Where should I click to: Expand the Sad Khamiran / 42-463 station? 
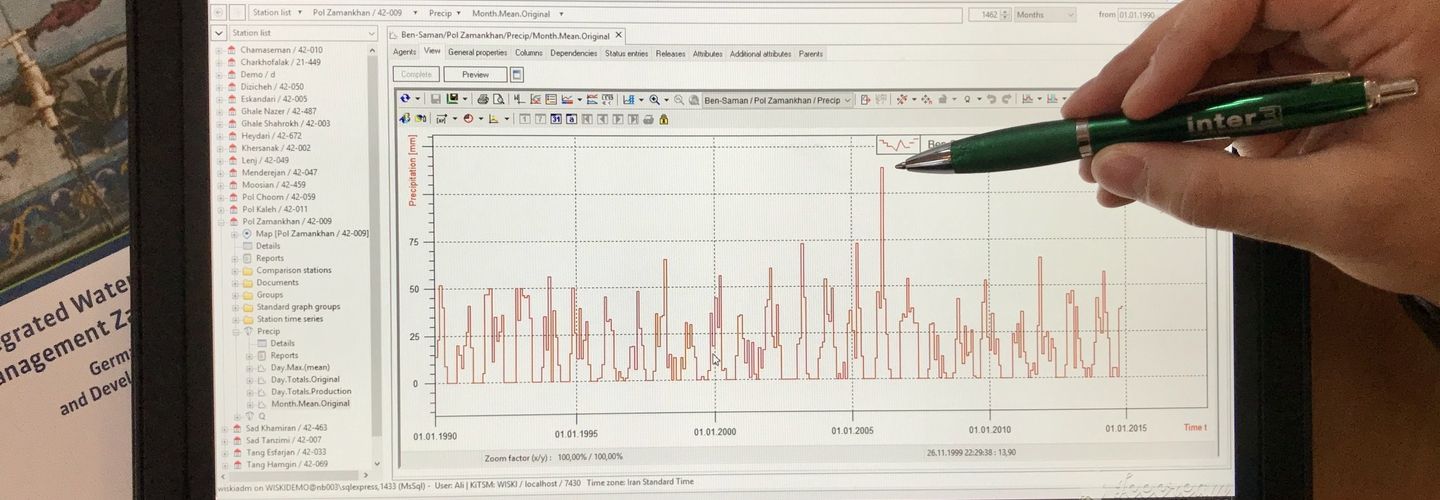(x=221, y=428)
